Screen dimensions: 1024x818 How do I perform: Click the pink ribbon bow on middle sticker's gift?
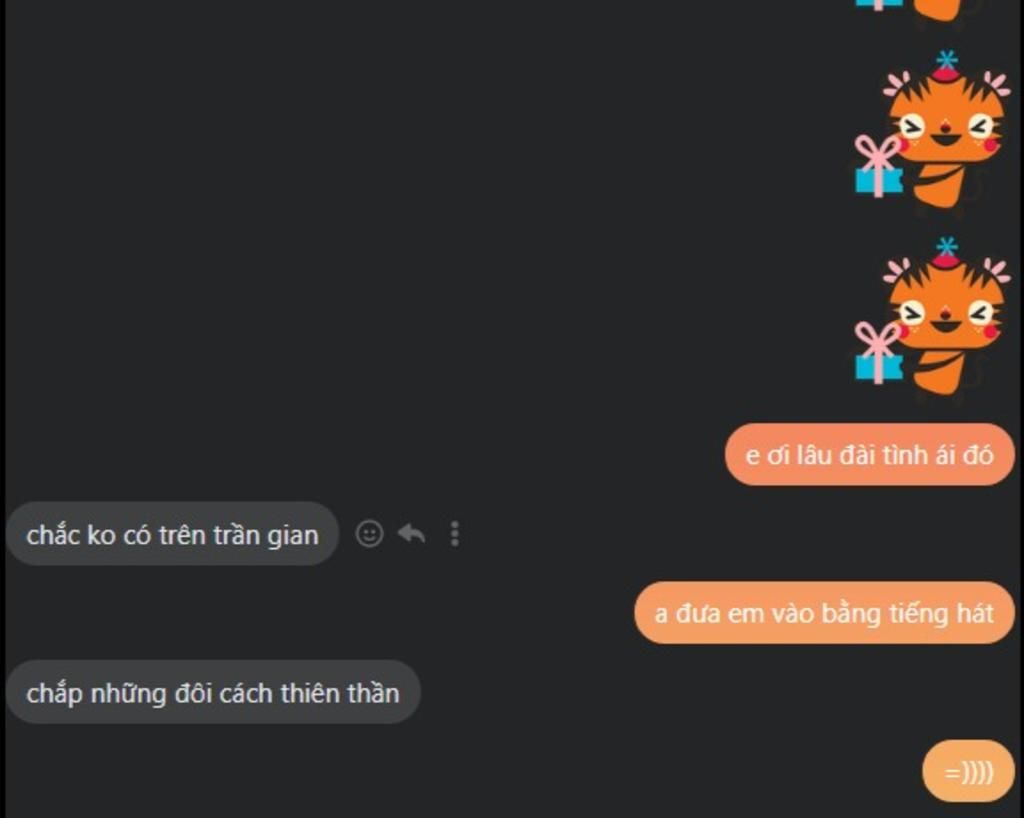877,152
